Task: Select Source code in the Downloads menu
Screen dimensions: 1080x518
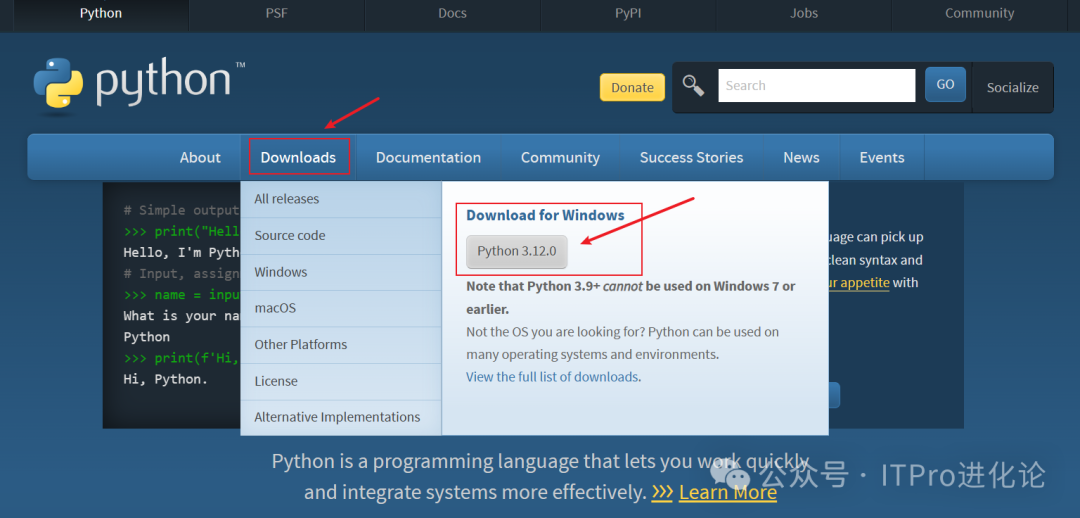Action: click(341, 236)
